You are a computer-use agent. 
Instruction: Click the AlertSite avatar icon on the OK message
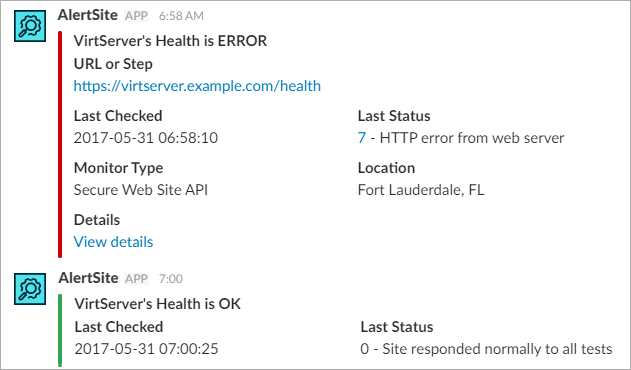tap(30, 289)
